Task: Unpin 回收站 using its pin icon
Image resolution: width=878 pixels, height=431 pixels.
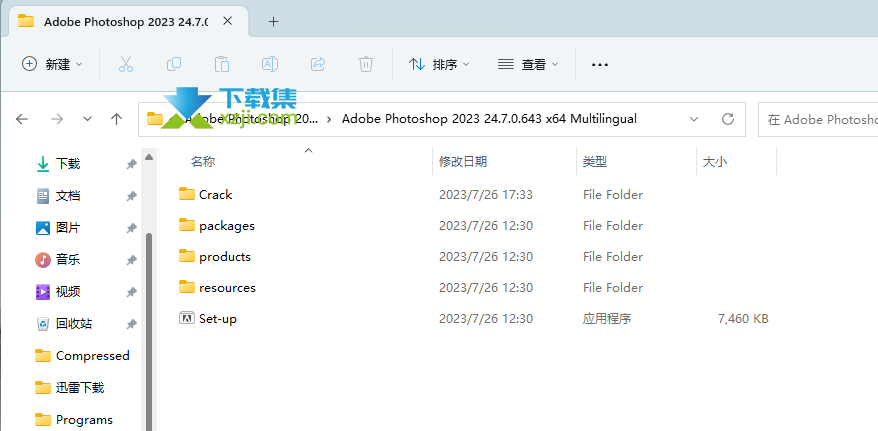Action: pyautogui.click(x=132, y=324)
